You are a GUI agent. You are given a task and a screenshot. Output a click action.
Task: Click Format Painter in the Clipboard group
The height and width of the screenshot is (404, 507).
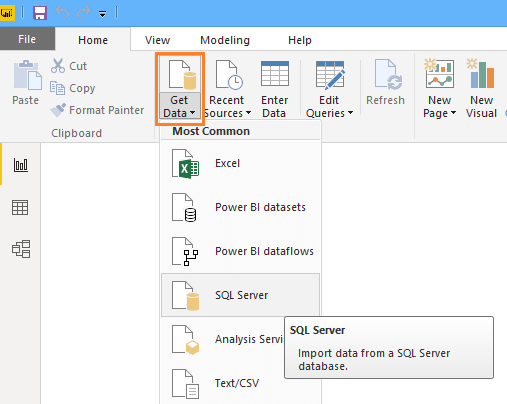(x=97, y=110)
